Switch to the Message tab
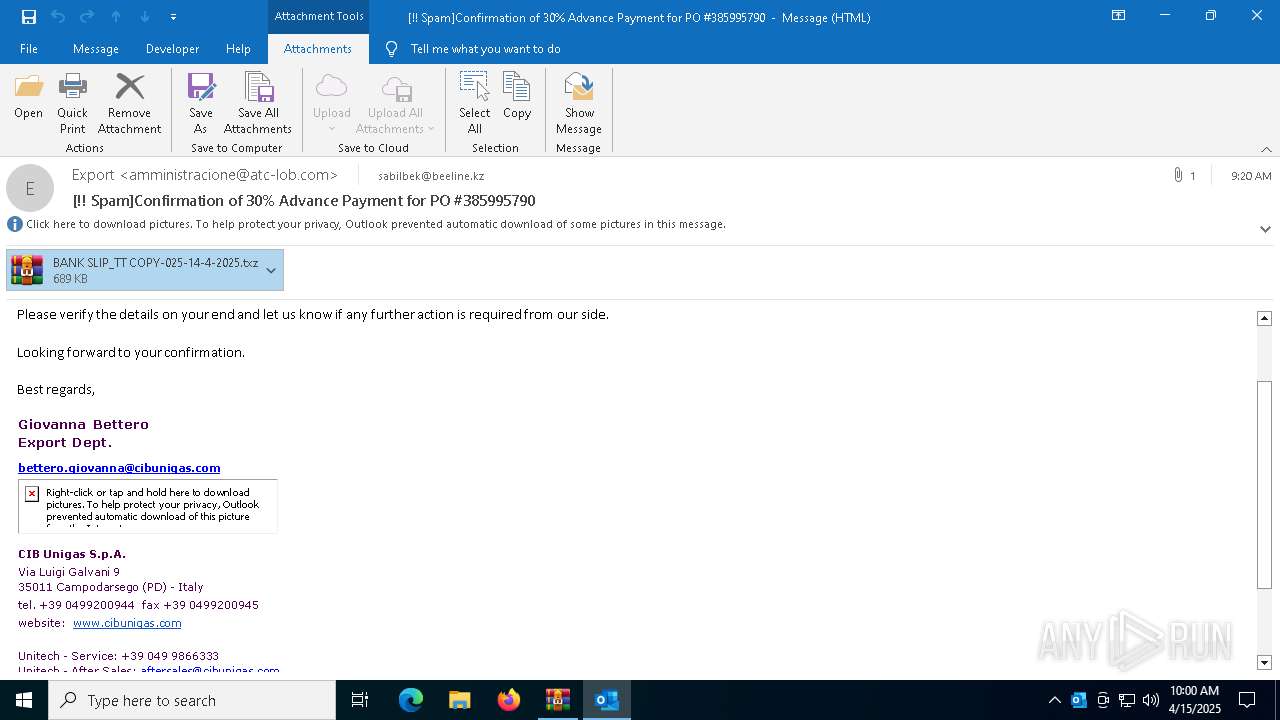 pos(96,49)
